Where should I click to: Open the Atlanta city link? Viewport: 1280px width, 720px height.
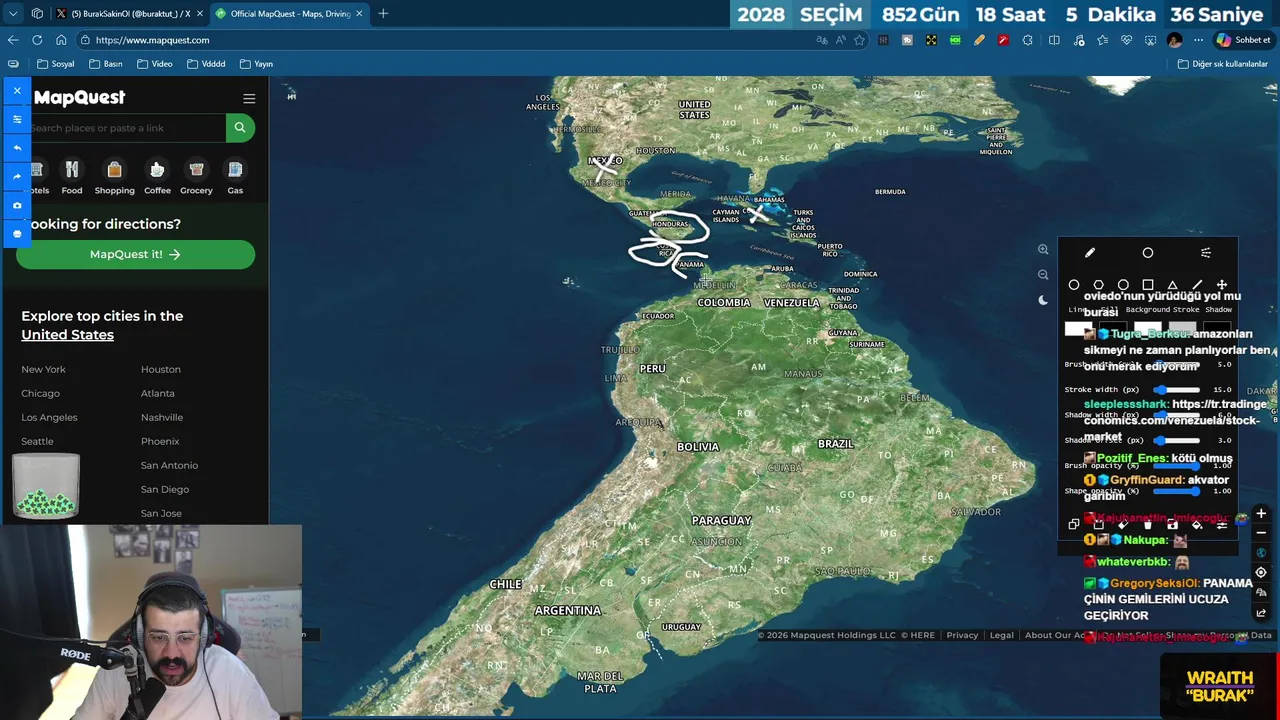point(158,393)
